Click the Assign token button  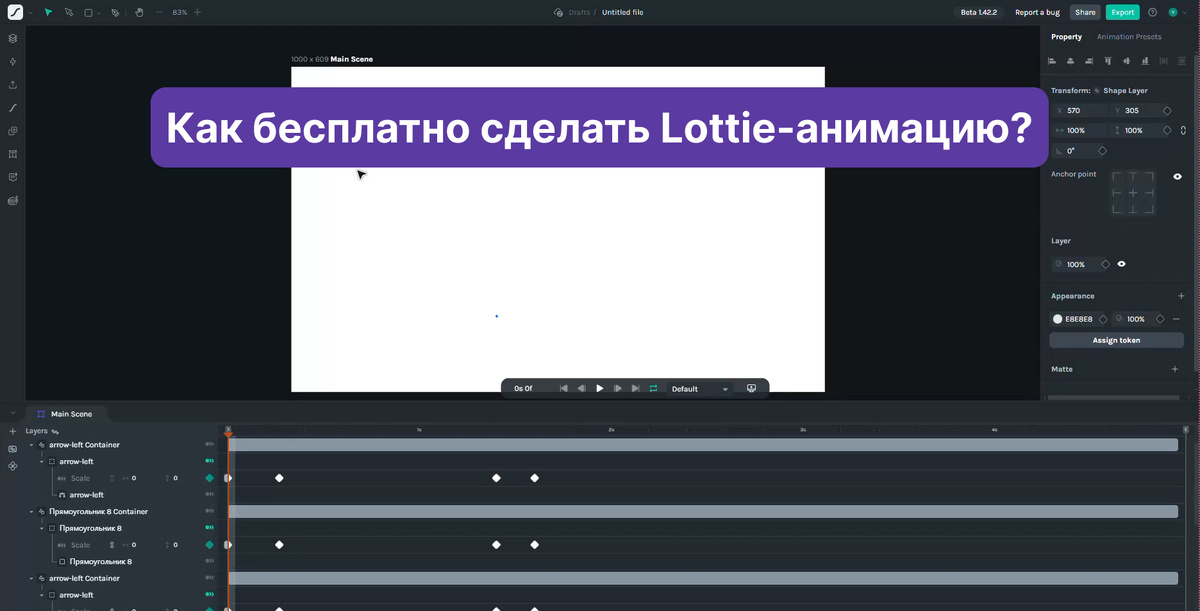(1116, 340)
